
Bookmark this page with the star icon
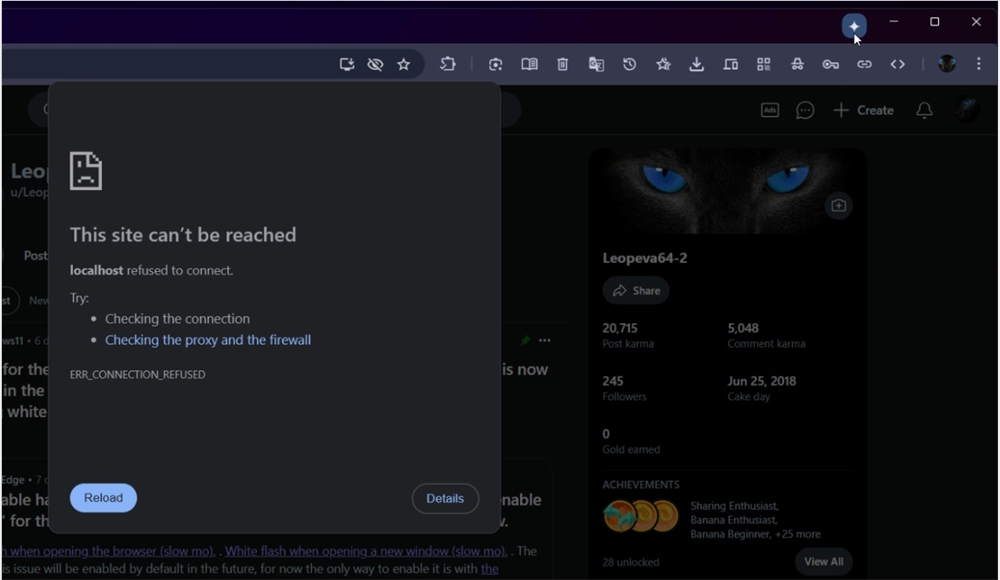pyautogui.click(x=404, y=64)
